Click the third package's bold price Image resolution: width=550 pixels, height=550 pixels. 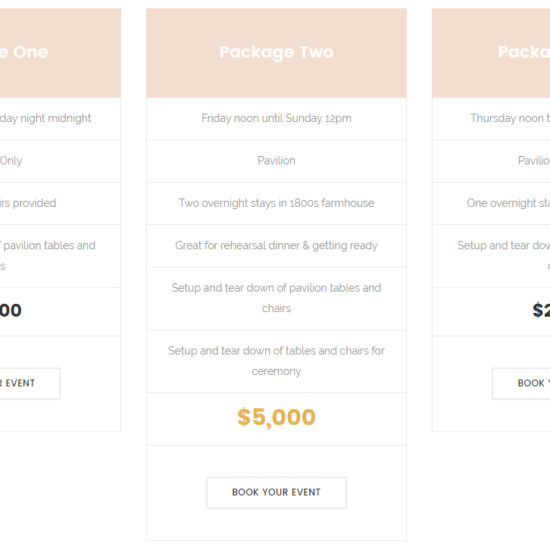pyautogui.click(x=541, y=310)
